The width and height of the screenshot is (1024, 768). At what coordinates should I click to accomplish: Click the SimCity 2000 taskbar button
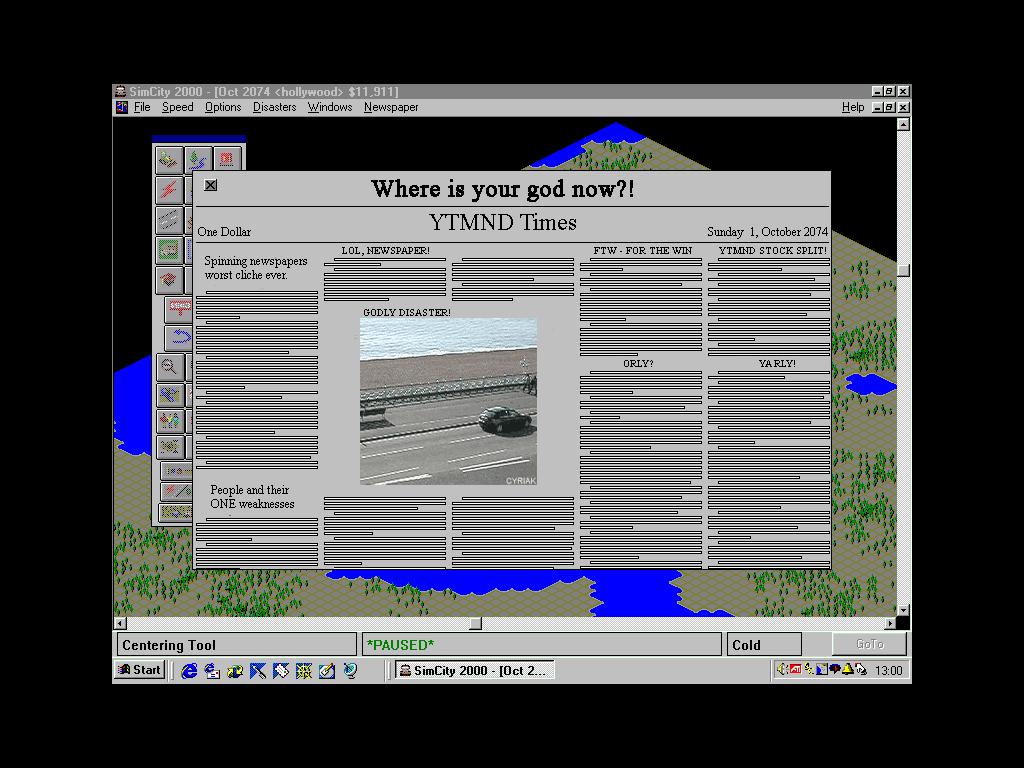tap(475, 671)
